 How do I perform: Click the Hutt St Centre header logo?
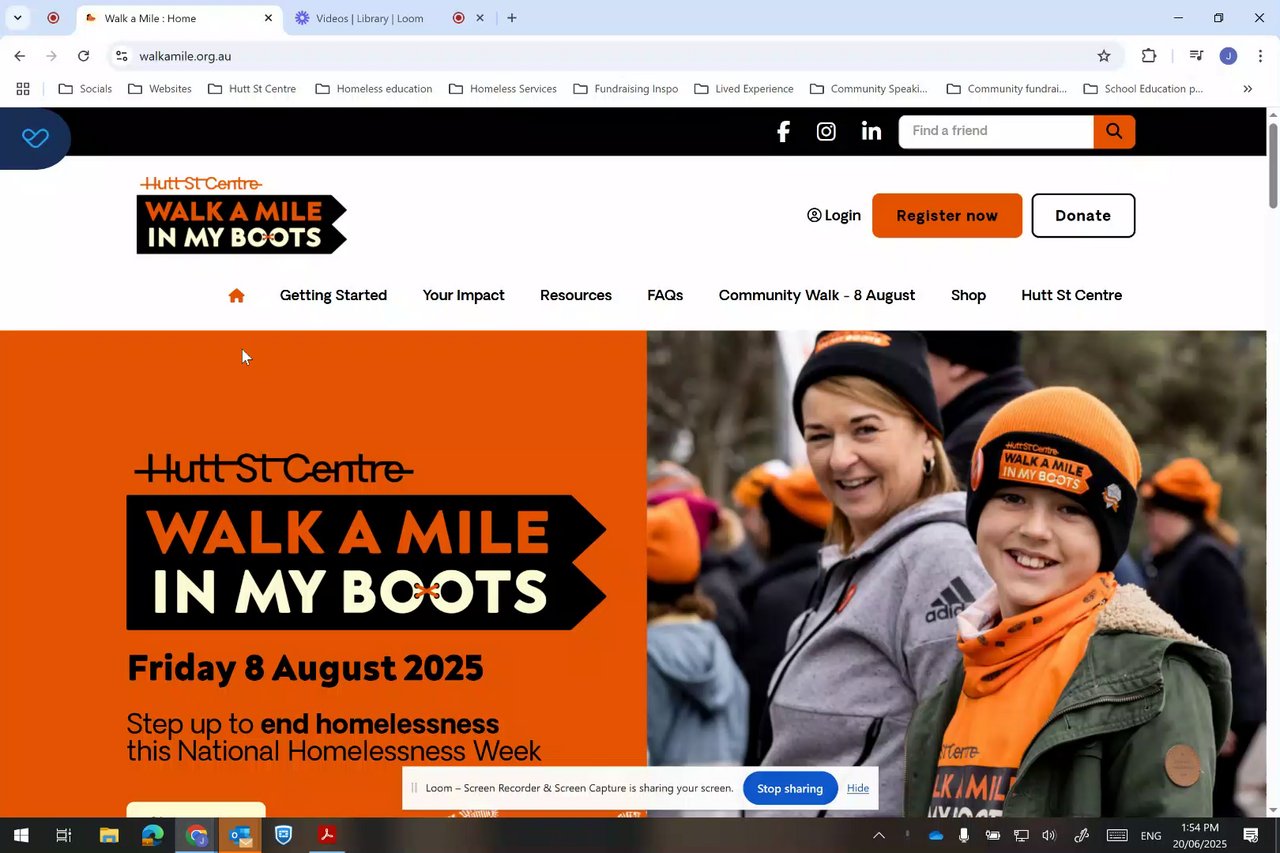[x=242, y=215]
